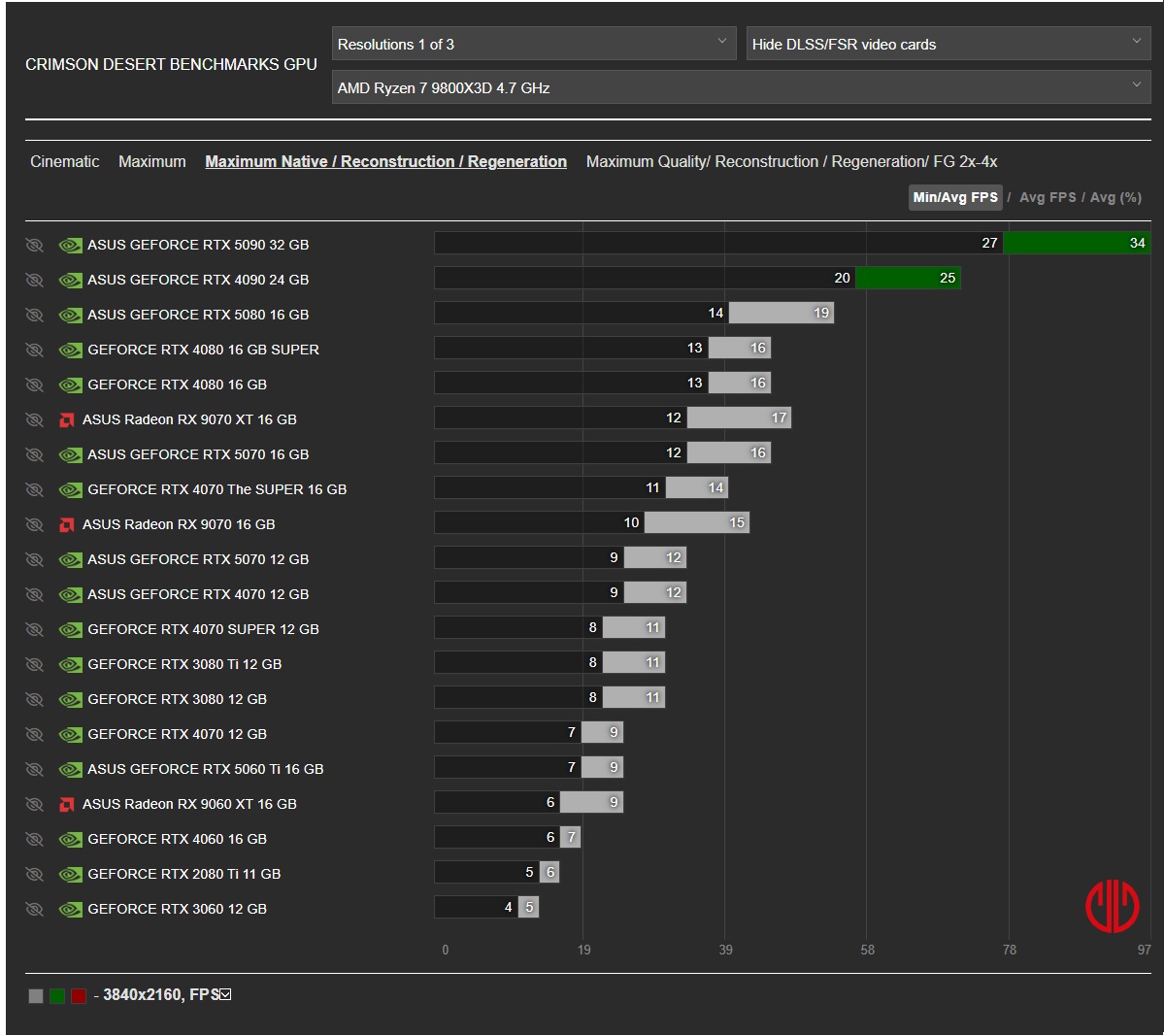The width and height of the screenshot is (1164, 1036).
Task: Click the AMD logo beside Radeon RX 9060 XT
Action: click(67, 804)
